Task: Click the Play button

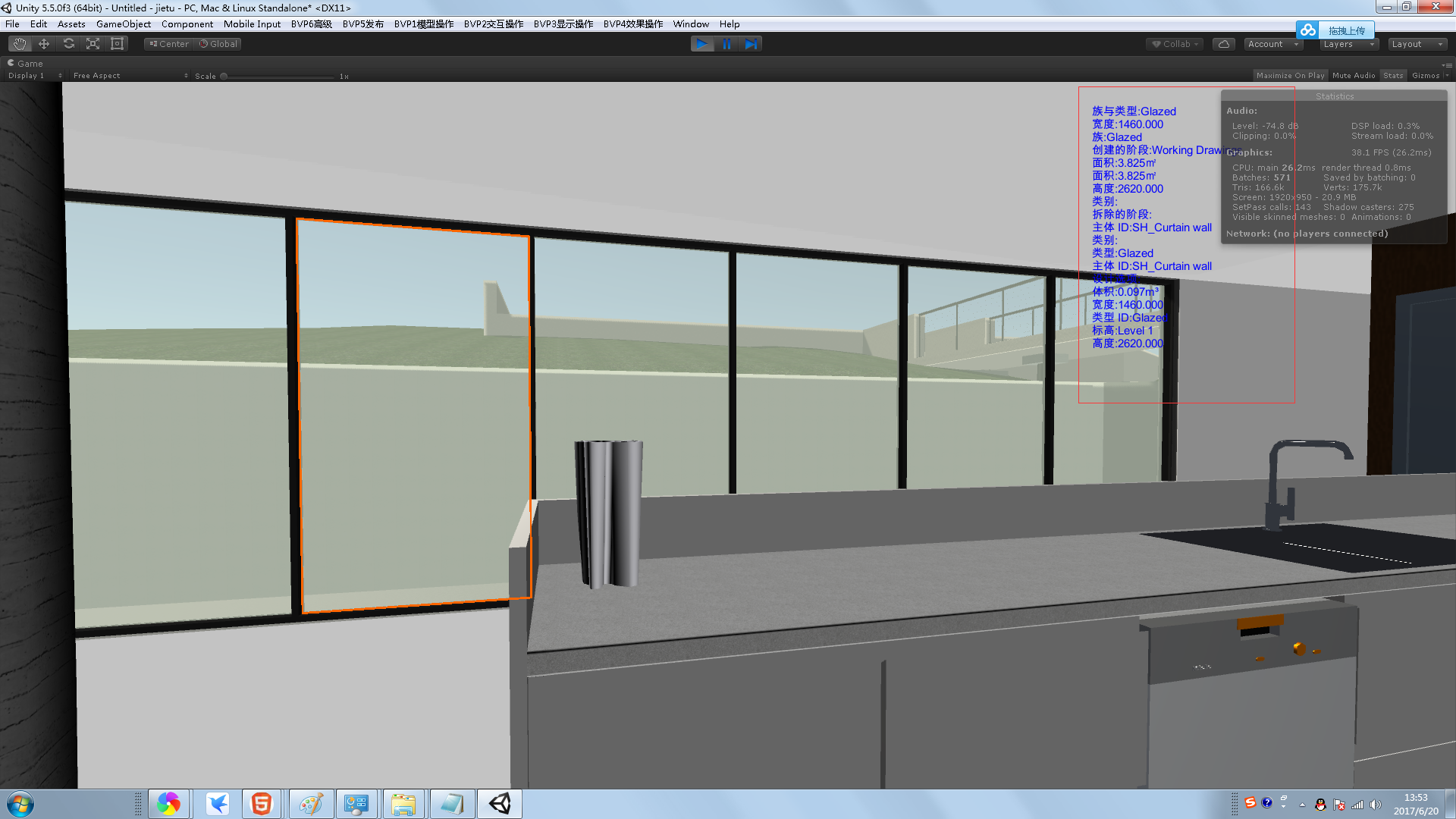Action: pyautogui.click(x=701, y=44)
